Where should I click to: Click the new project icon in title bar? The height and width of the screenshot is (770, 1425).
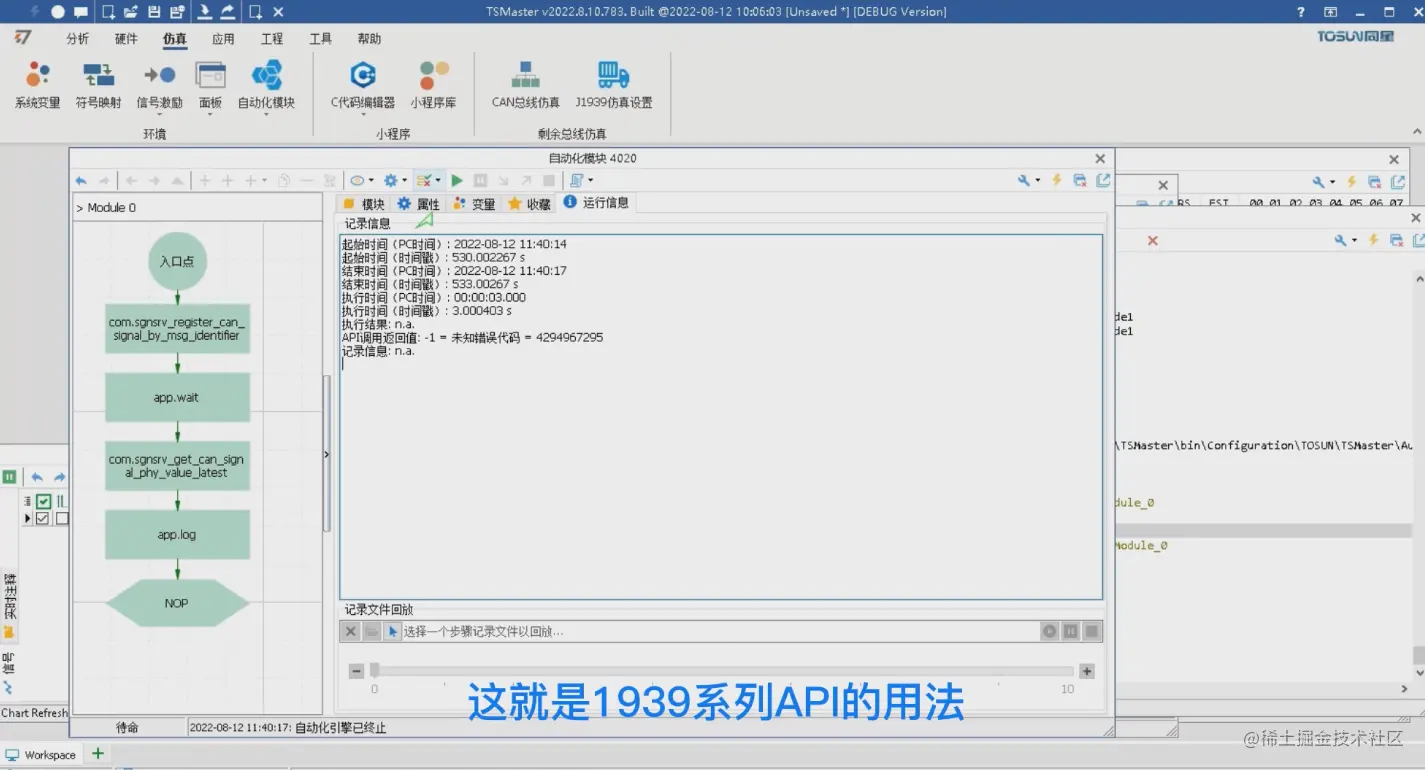click(108, 12)
